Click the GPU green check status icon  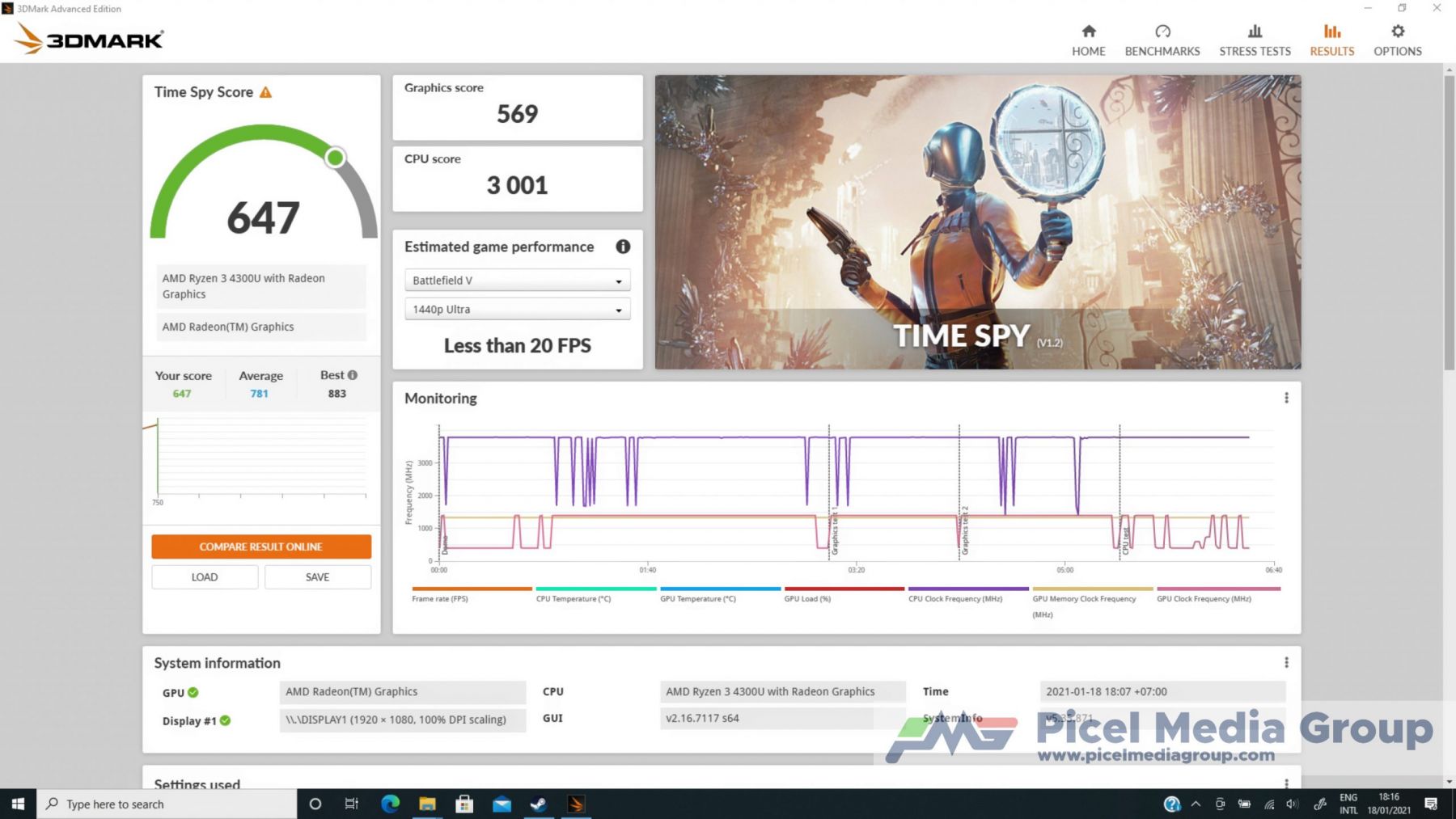click(193, 692)
